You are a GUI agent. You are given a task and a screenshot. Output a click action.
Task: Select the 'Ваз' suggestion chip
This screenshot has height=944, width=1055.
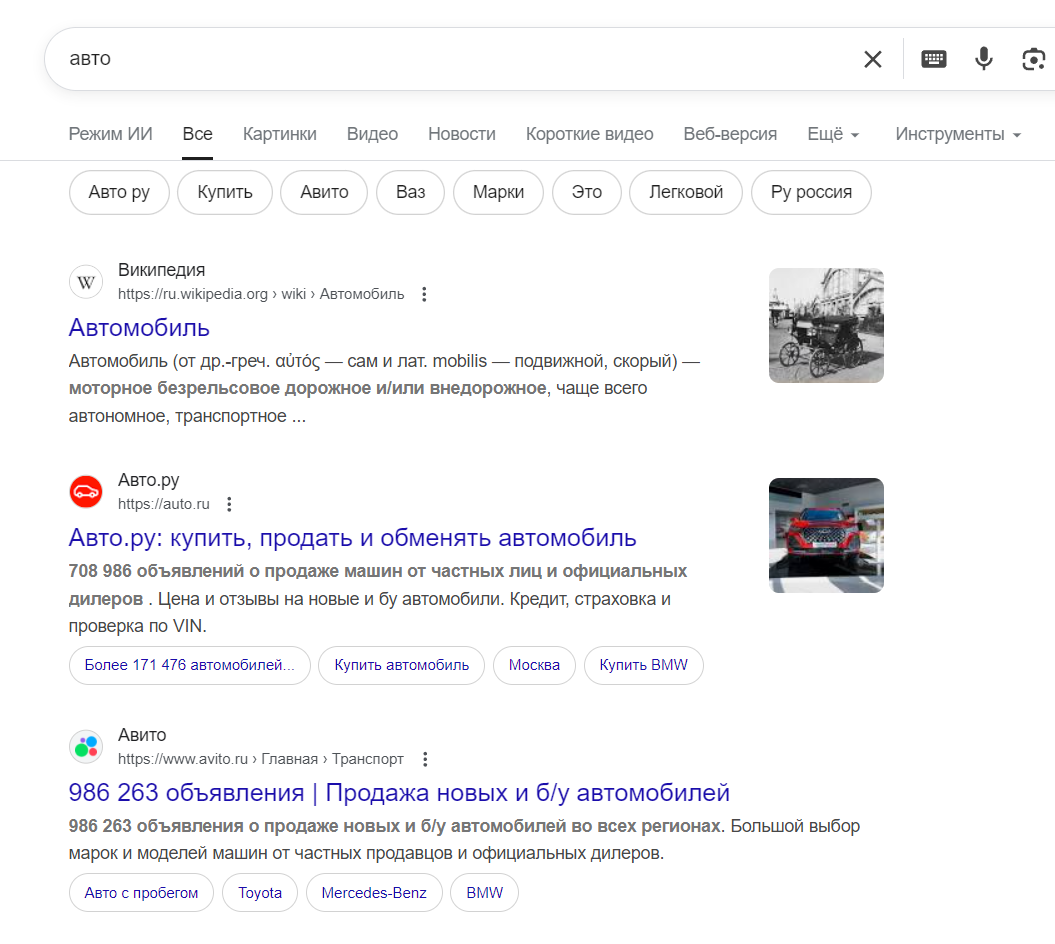[410, 192]
